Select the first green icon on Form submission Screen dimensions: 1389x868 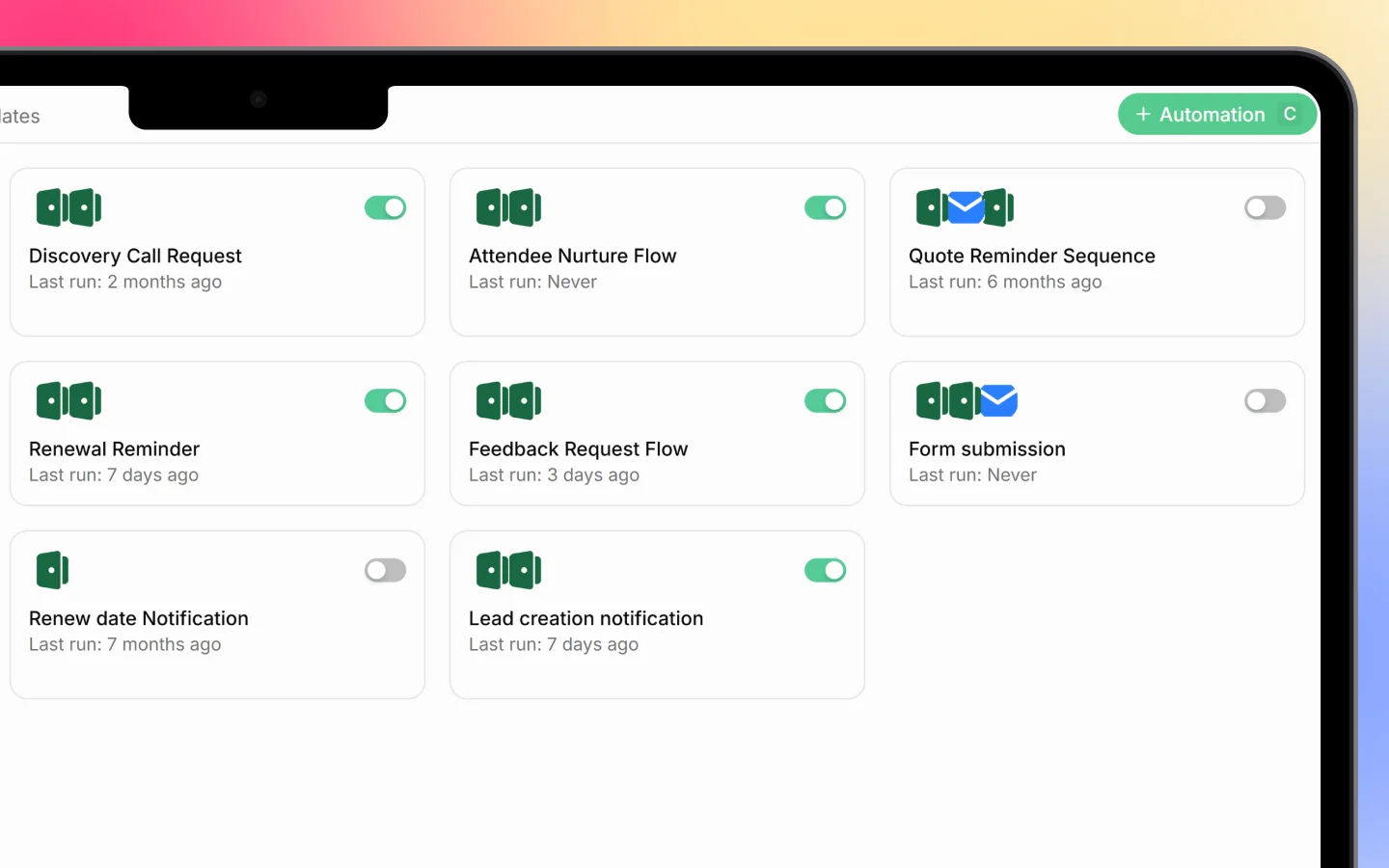click(x=932, y=400)
